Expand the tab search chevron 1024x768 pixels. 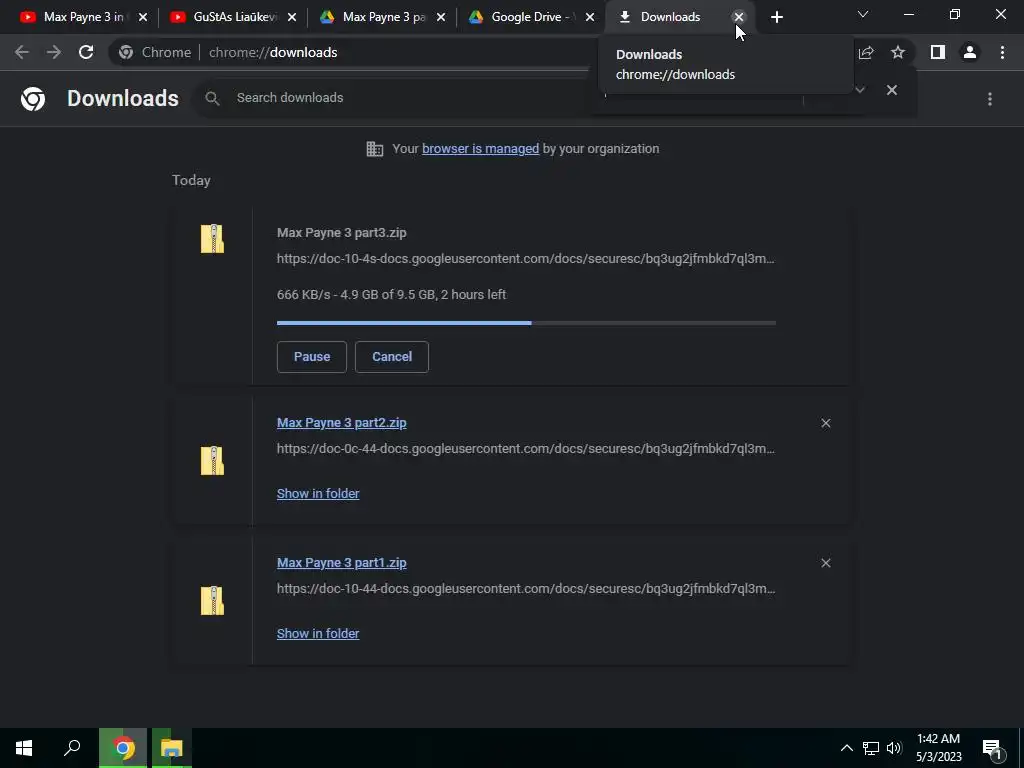tap(863, 14)
